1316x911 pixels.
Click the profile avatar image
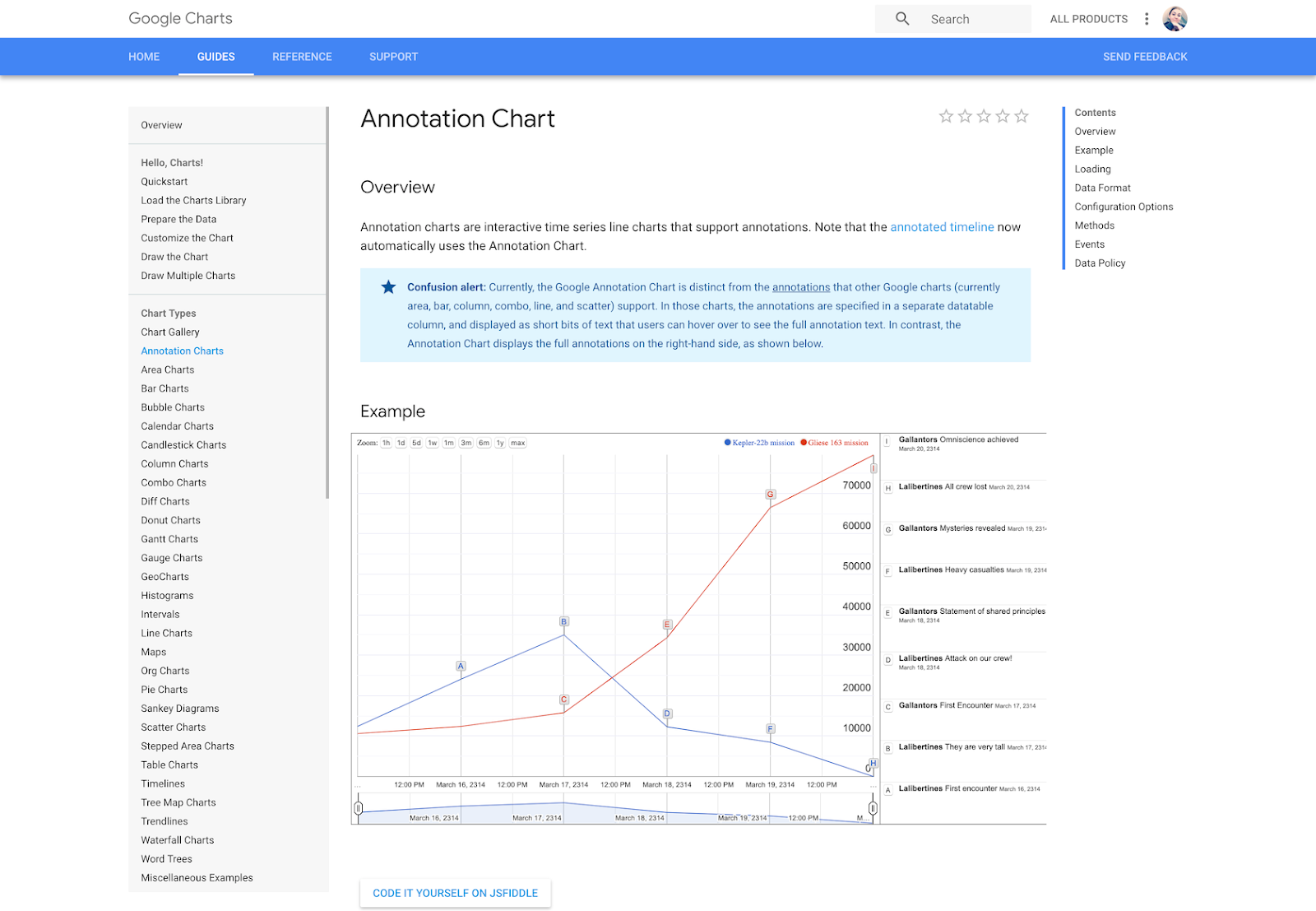pos(1175,18)
